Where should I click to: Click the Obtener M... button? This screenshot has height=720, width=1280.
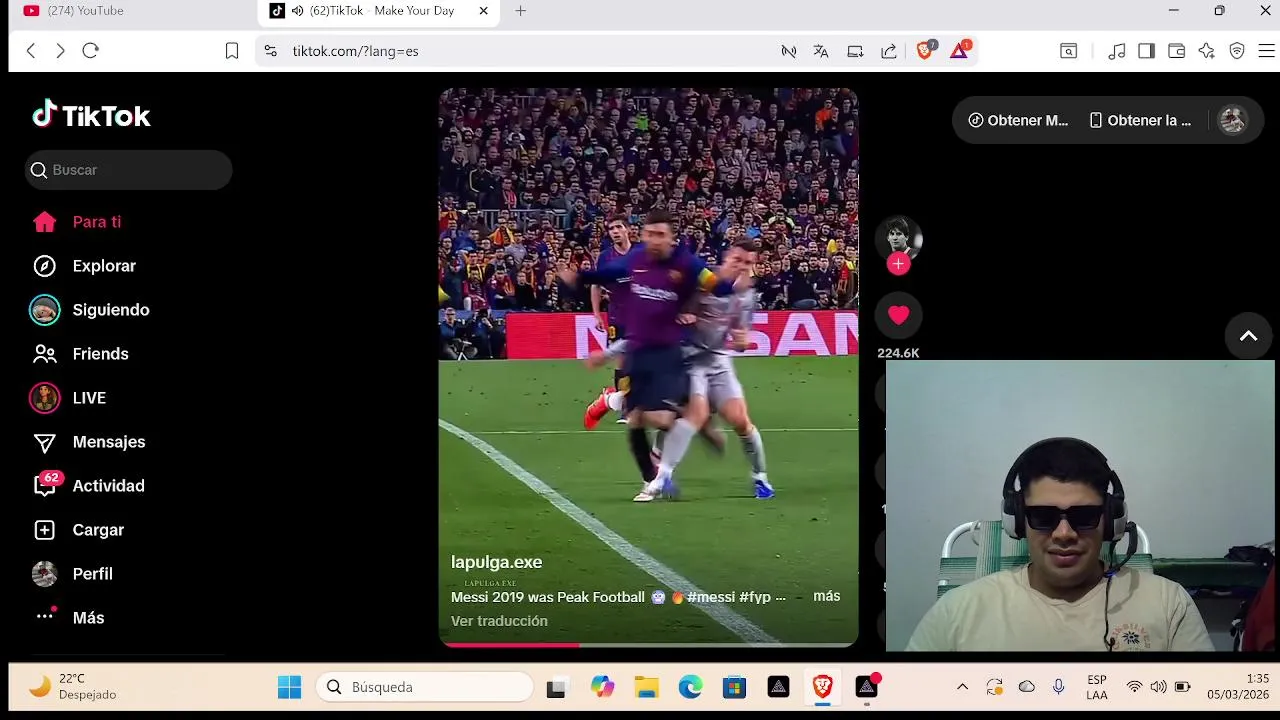[x=1018, y=120]
